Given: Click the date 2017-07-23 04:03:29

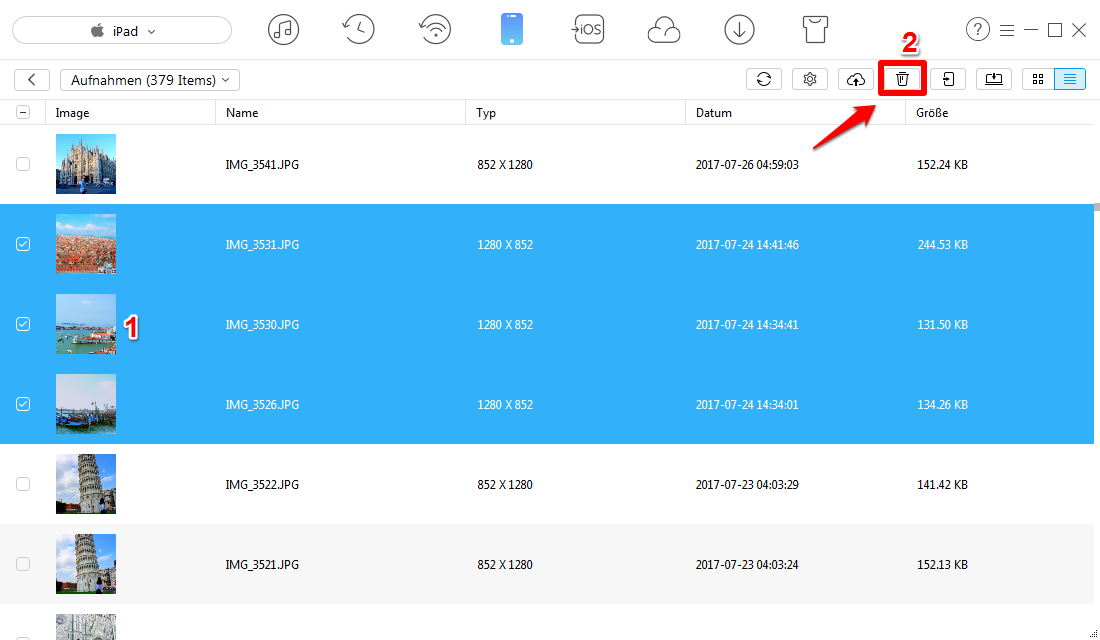Looking at the screenshot, I should 747,485.
